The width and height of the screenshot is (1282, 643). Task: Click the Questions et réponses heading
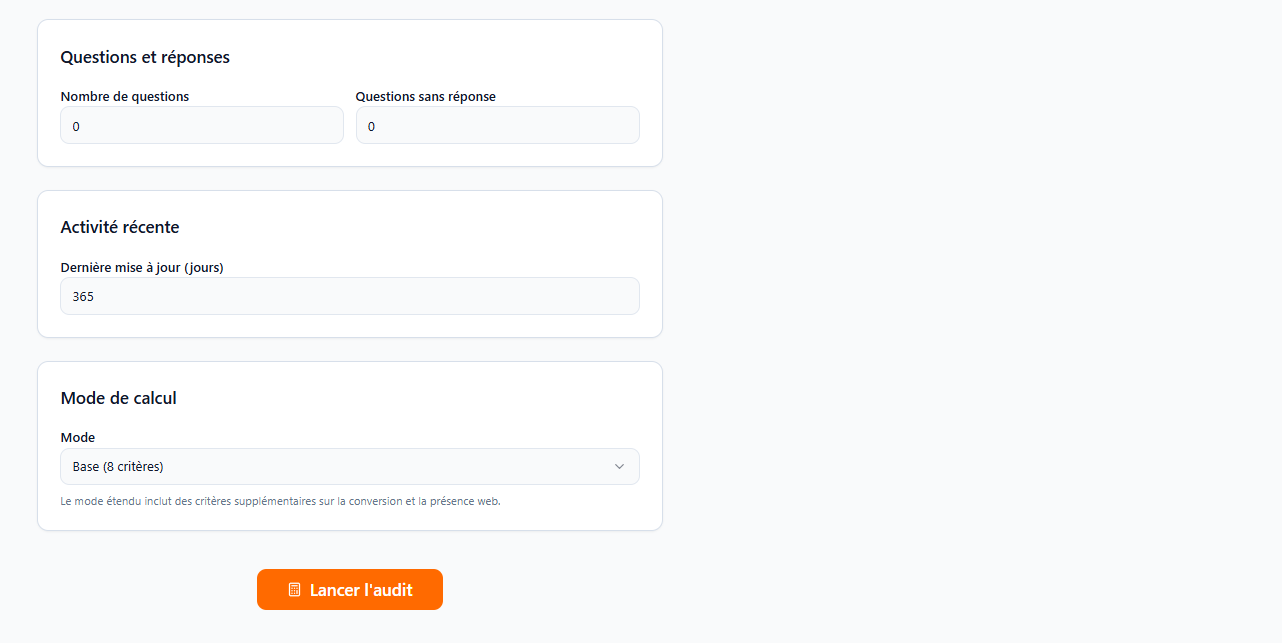tap(145, 57)
